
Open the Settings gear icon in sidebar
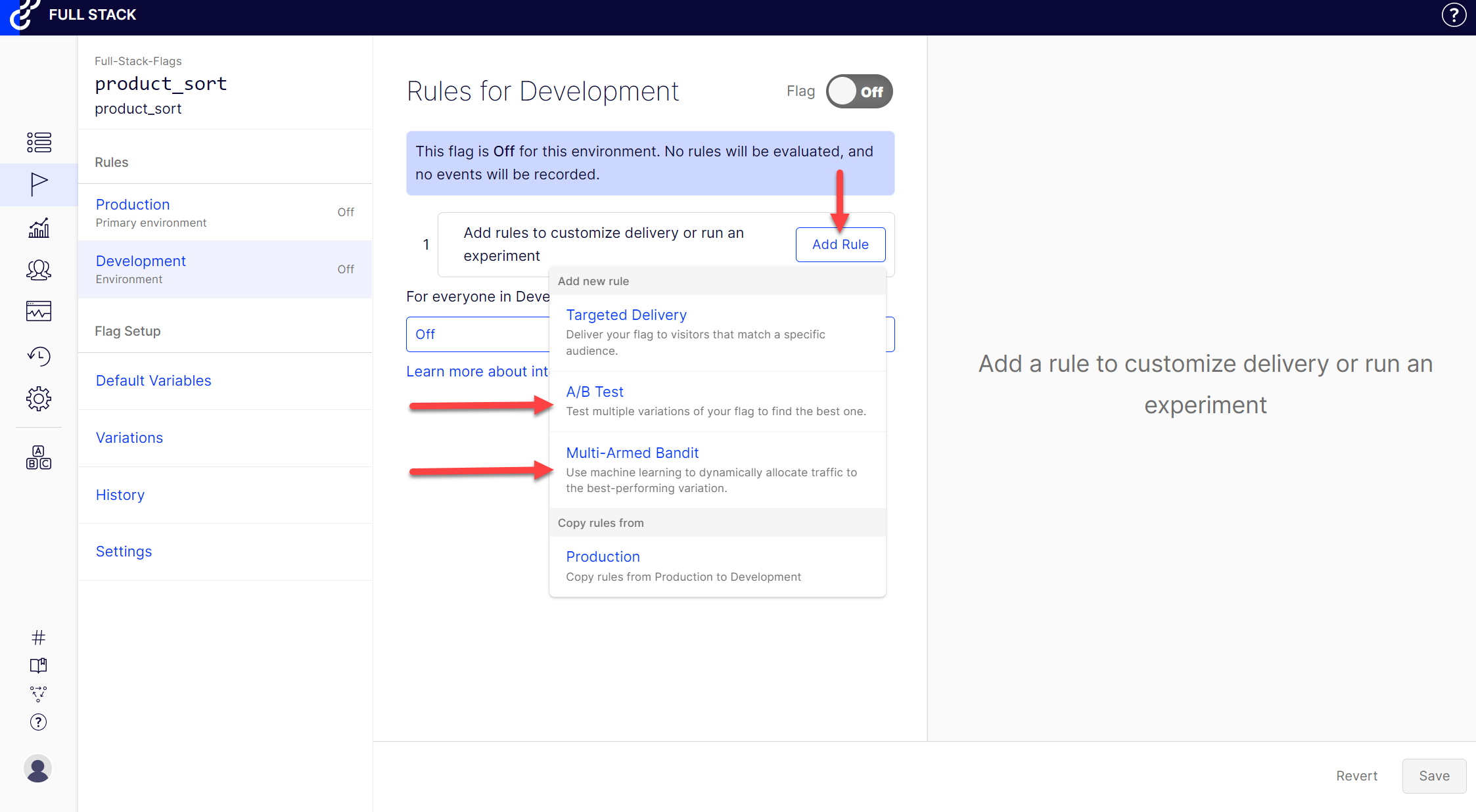[39, 399]
